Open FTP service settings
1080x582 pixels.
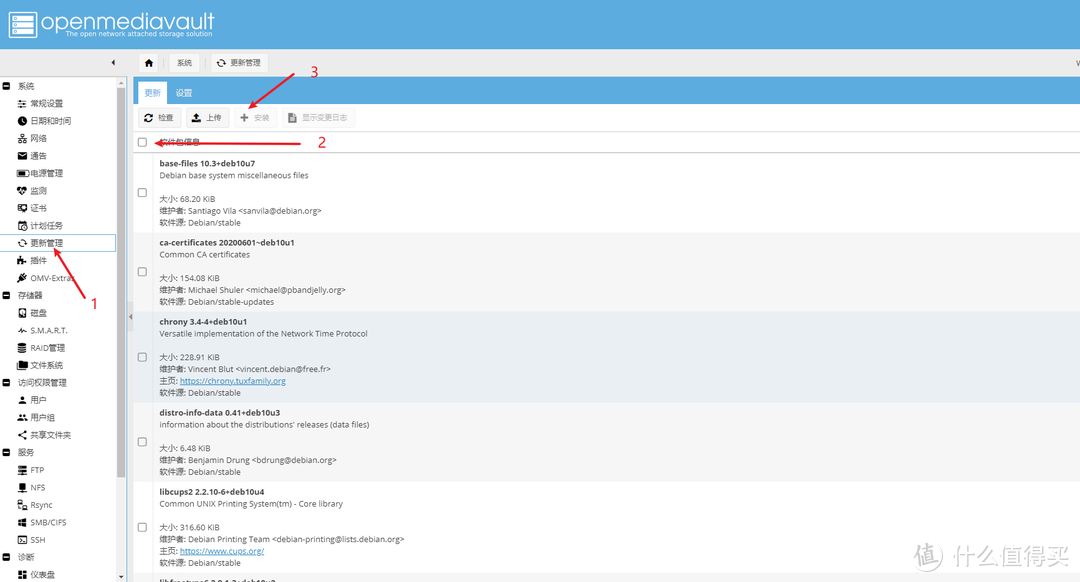point(31,470)
